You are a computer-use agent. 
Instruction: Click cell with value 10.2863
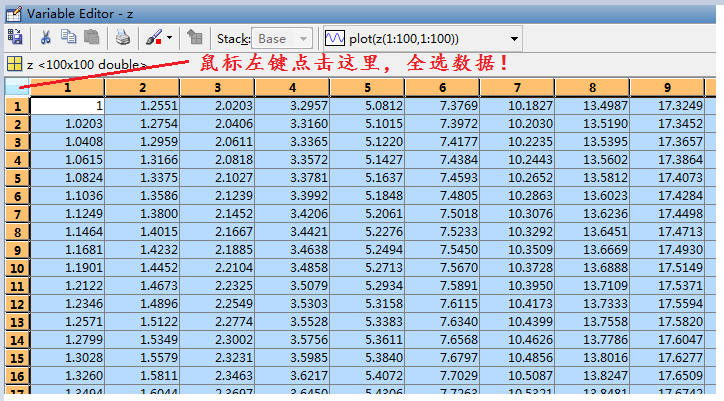(x=518, y=196)
